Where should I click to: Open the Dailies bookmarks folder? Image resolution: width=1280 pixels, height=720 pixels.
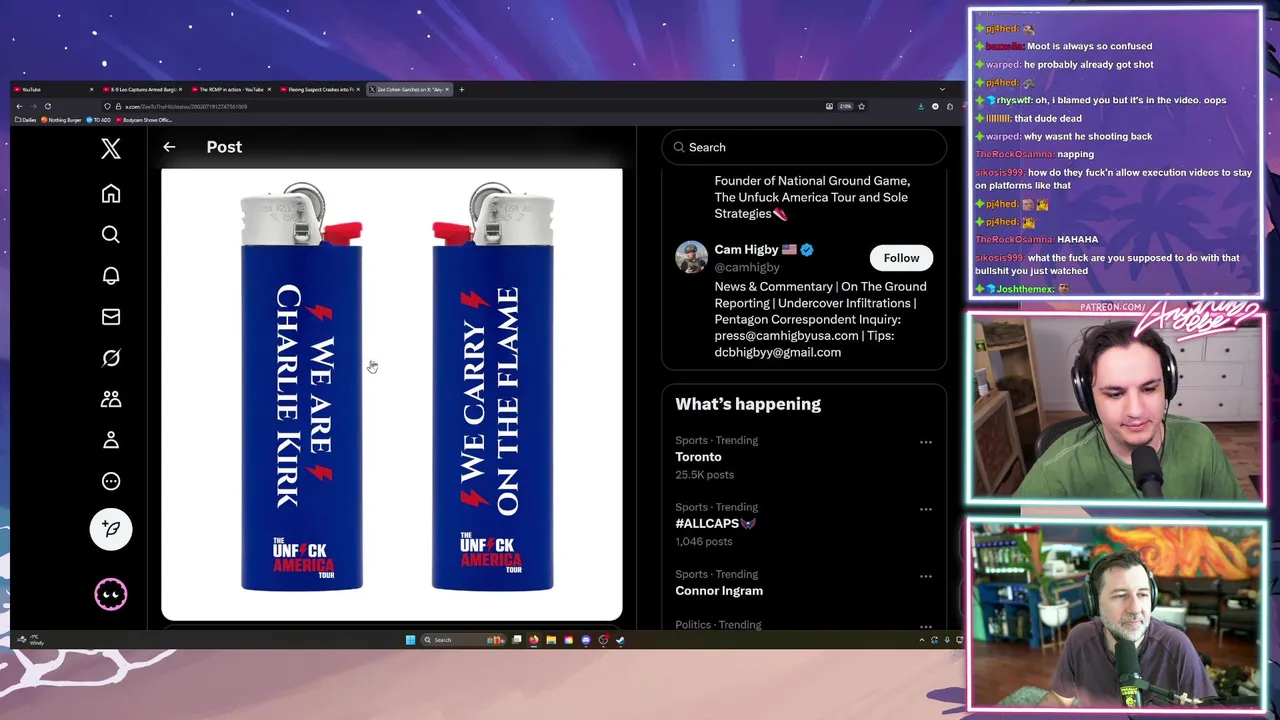click(26, 120)
